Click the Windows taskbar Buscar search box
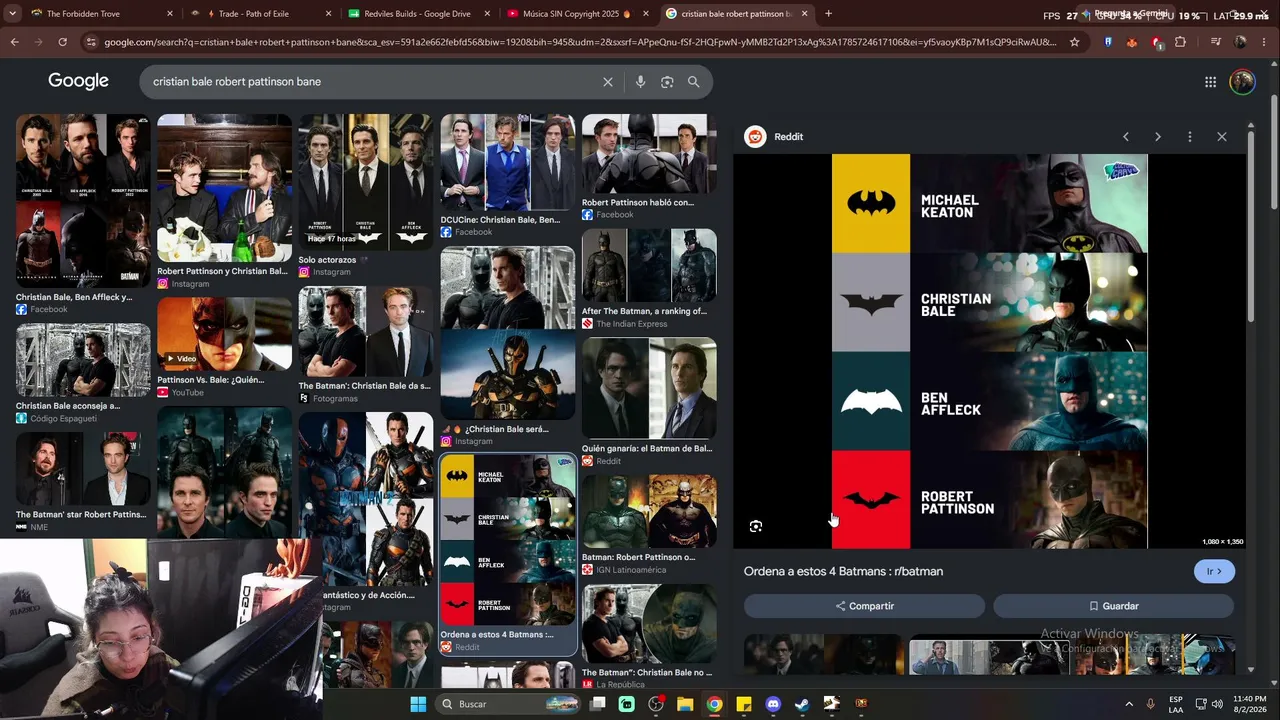Viewport: 1280px width, 720px height. (508, 704)
